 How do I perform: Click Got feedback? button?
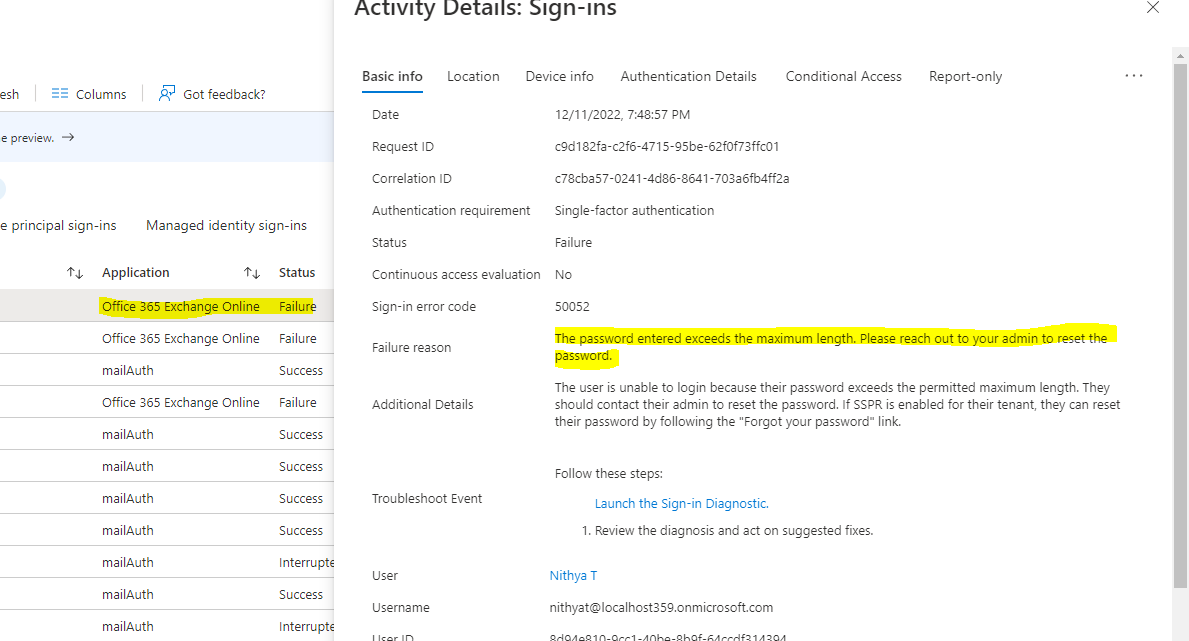212,94
